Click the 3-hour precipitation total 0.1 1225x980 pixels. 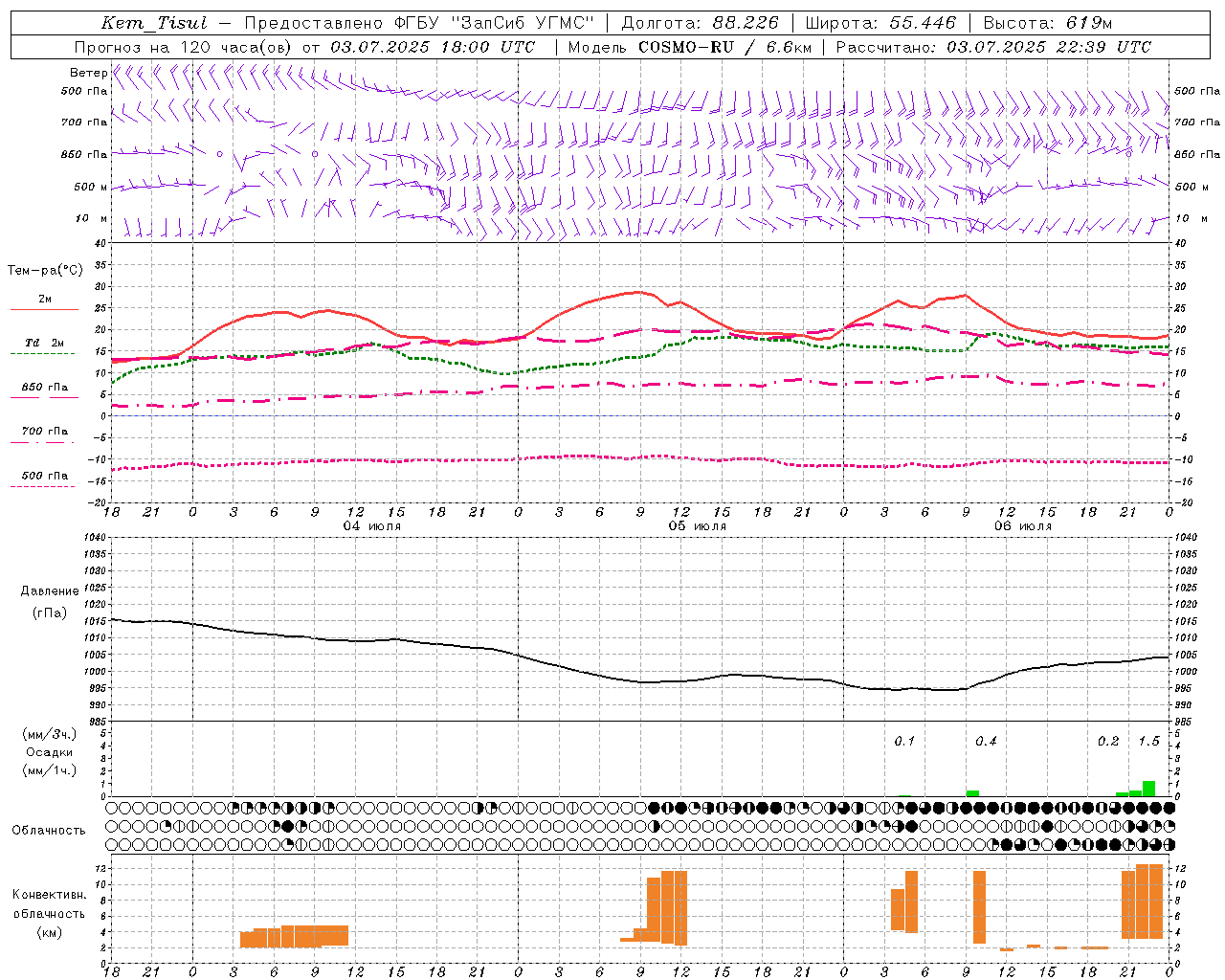904,741
